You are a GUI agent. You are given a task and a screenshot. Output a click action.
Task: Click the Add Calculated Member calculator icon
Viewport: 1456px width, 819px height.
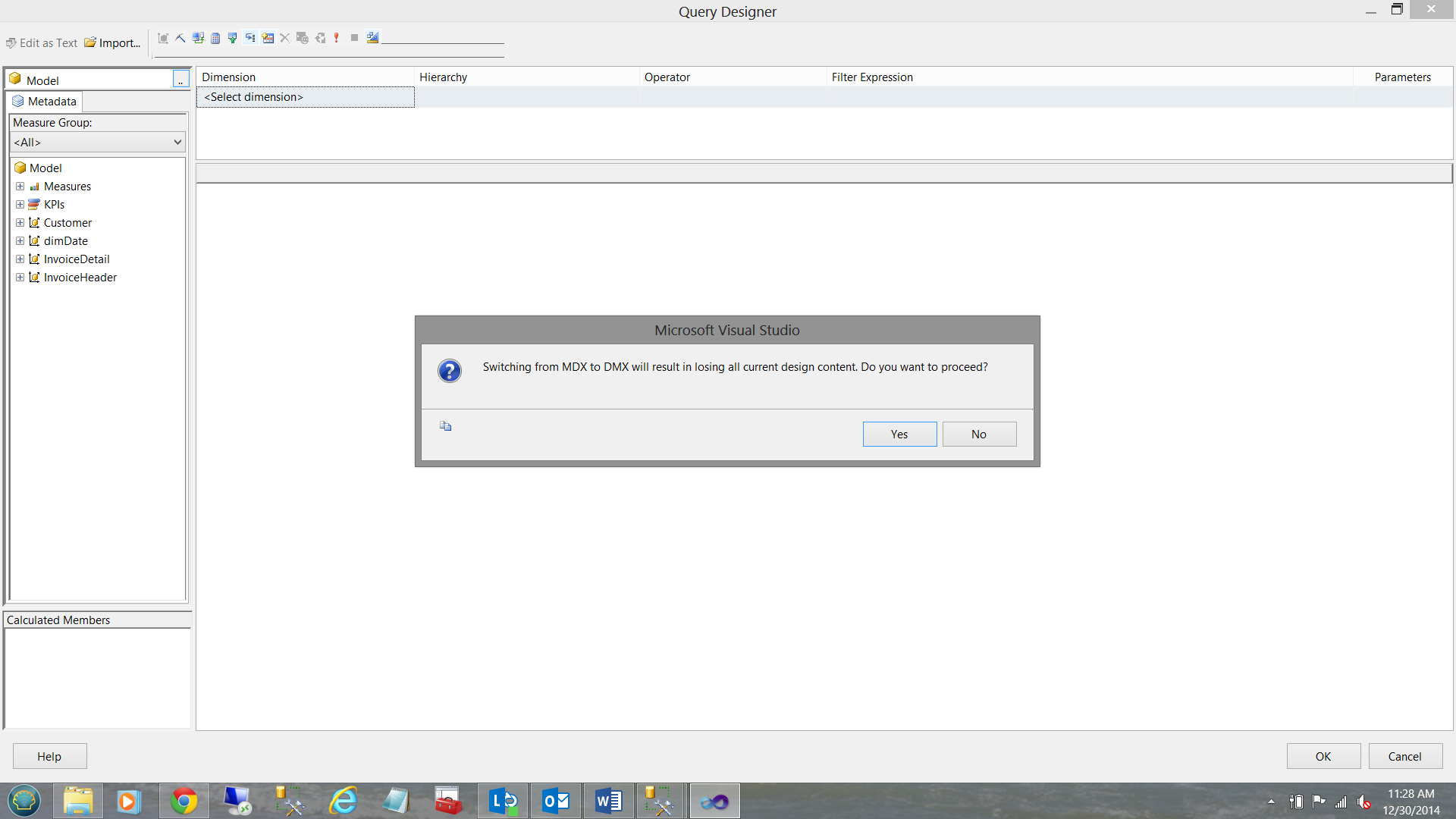(x=215, y=38)
